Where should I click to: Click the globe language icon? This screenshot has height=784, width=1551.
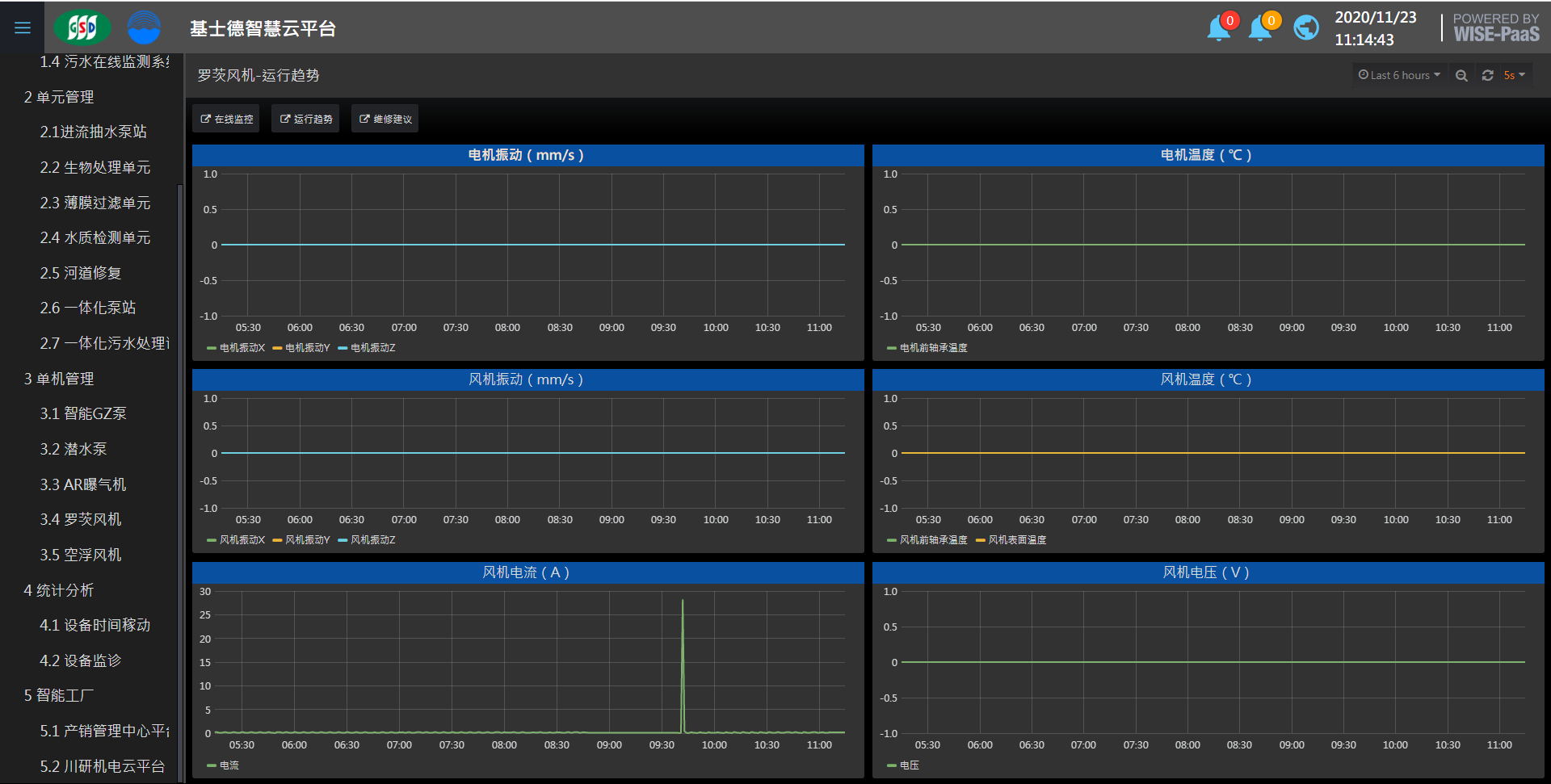click(x=1305, y=28)
